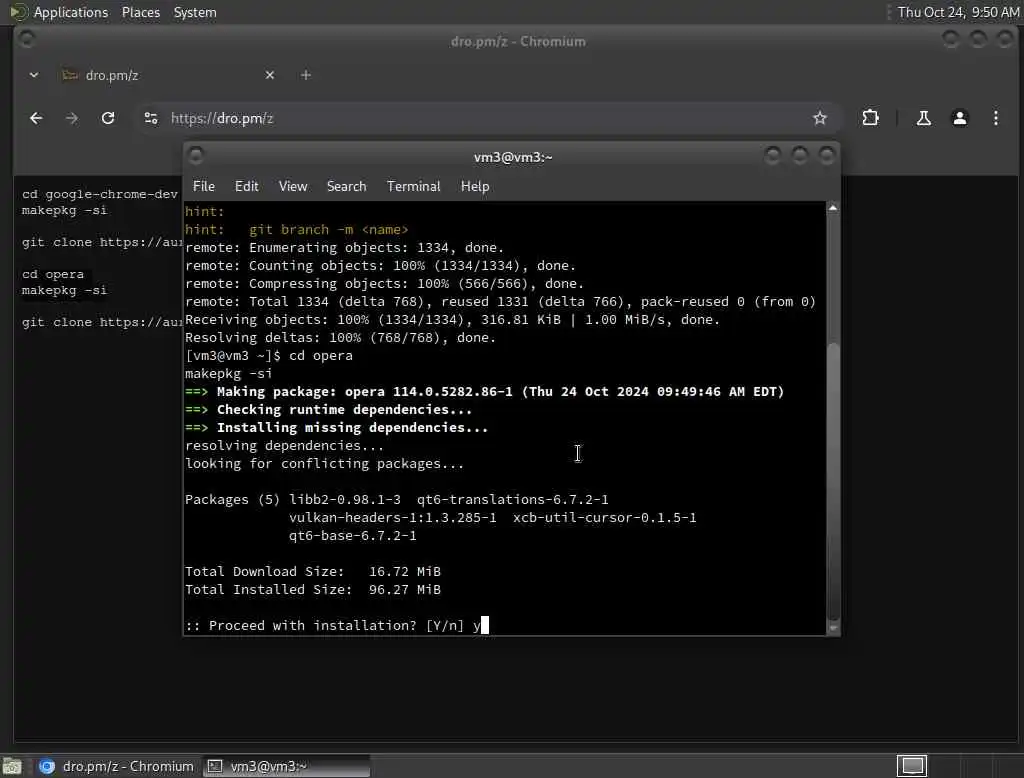
Task: Click the terminal vertical scrollbar thumb
Action: [x=833, y=480]
